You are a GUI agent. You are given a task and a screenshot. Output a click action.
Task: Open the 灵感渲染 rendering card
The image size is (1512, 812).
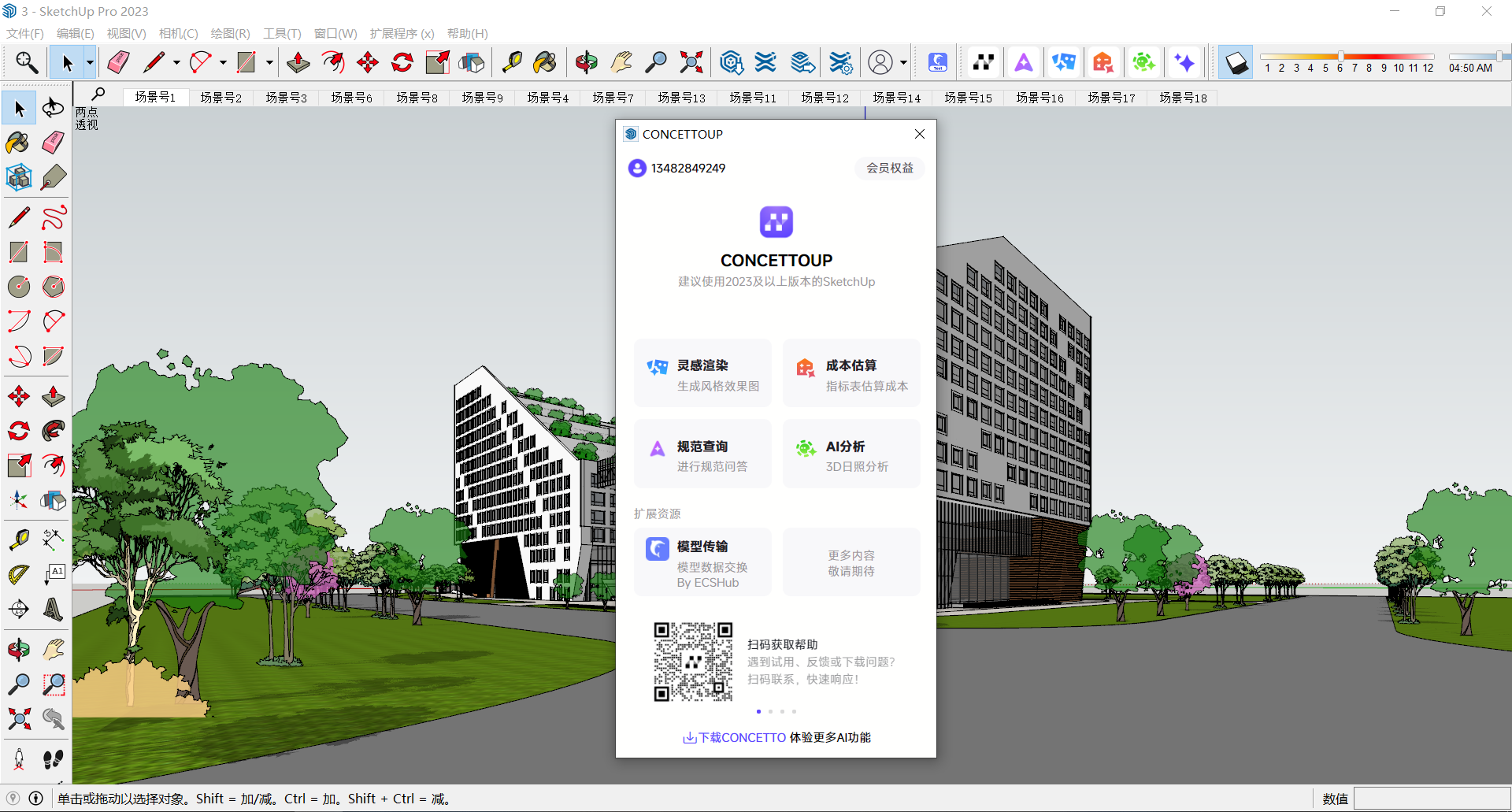click(702, 373)
